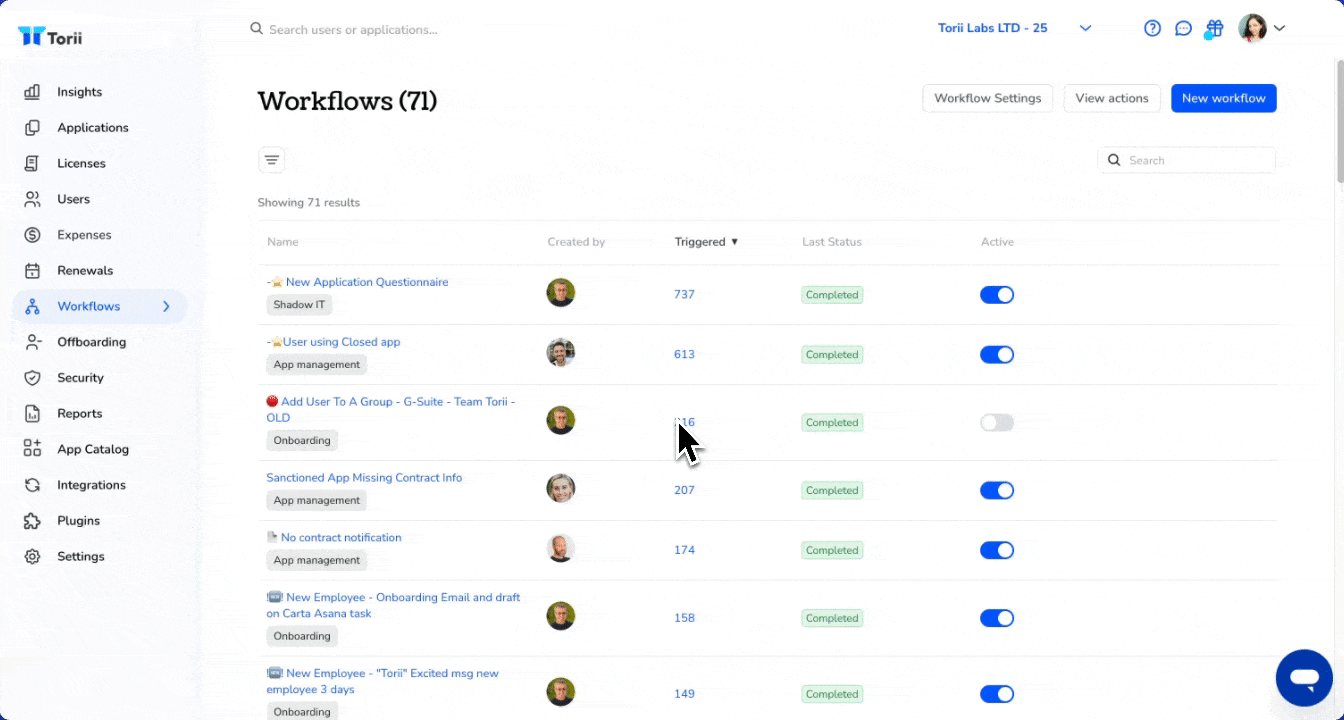This screenshot has height=720, width=1344.
Task: Open User using Closed app workflow
Action: [x=341, y=342]
